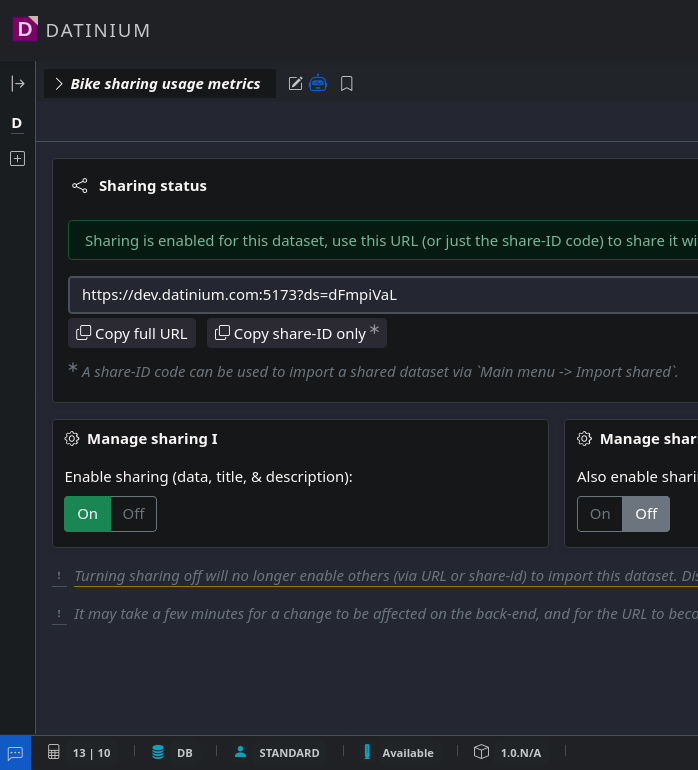Copy full URL button
698x770 pixels.
pos(131,334)
